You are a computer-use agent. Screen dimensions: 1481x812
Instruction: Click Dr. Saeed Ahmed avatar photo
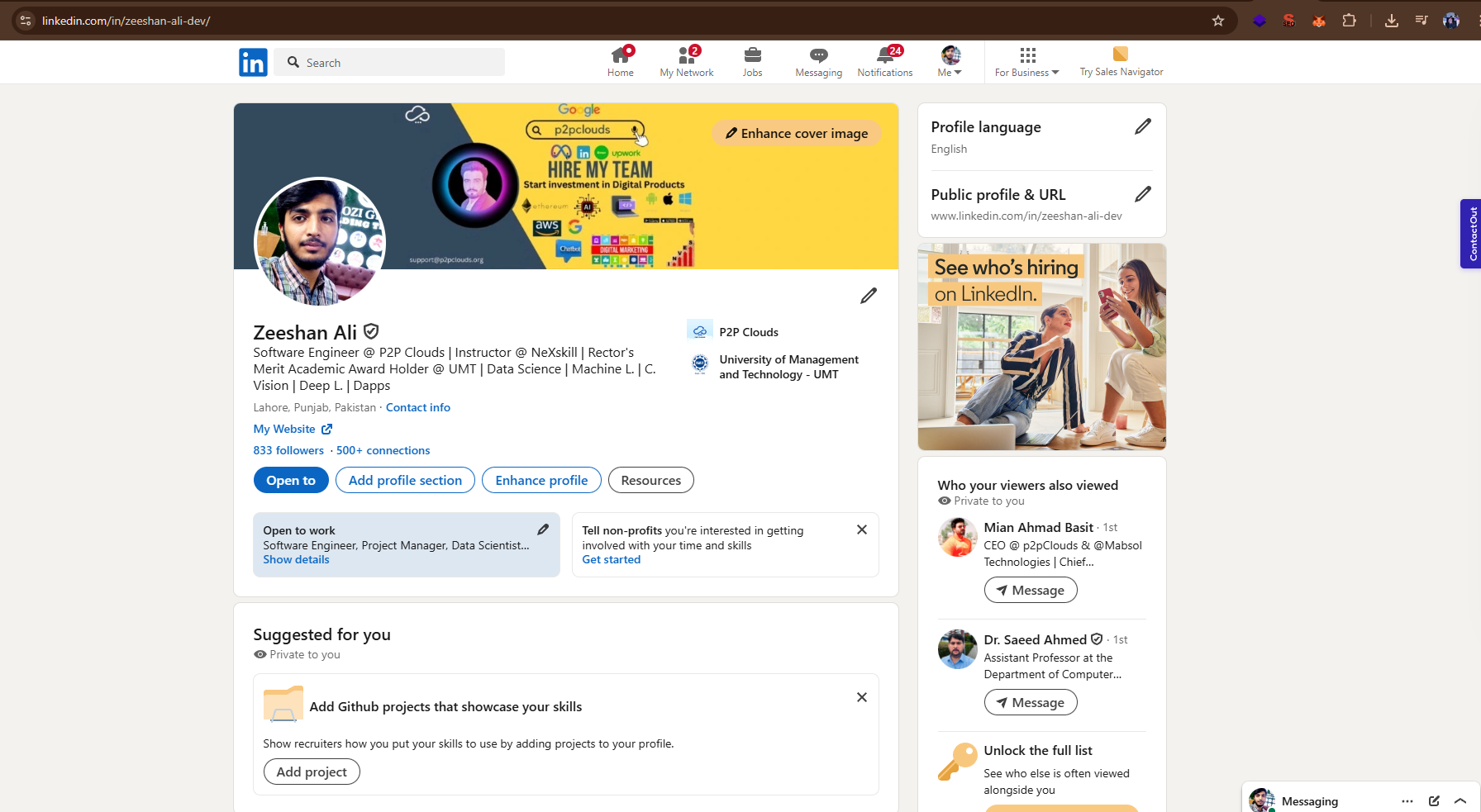tap(958, 649)
